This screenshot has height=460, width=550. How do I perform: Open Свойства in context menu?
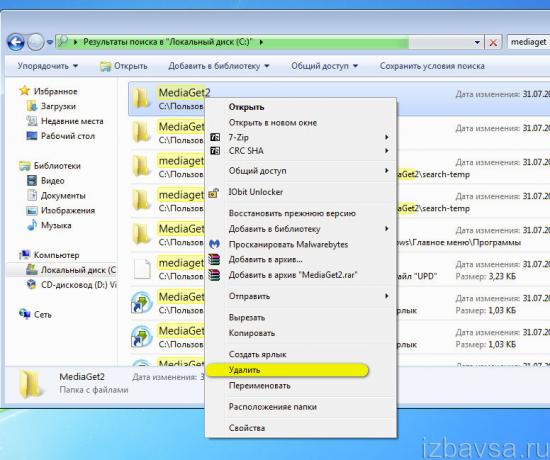pos(247,428)
